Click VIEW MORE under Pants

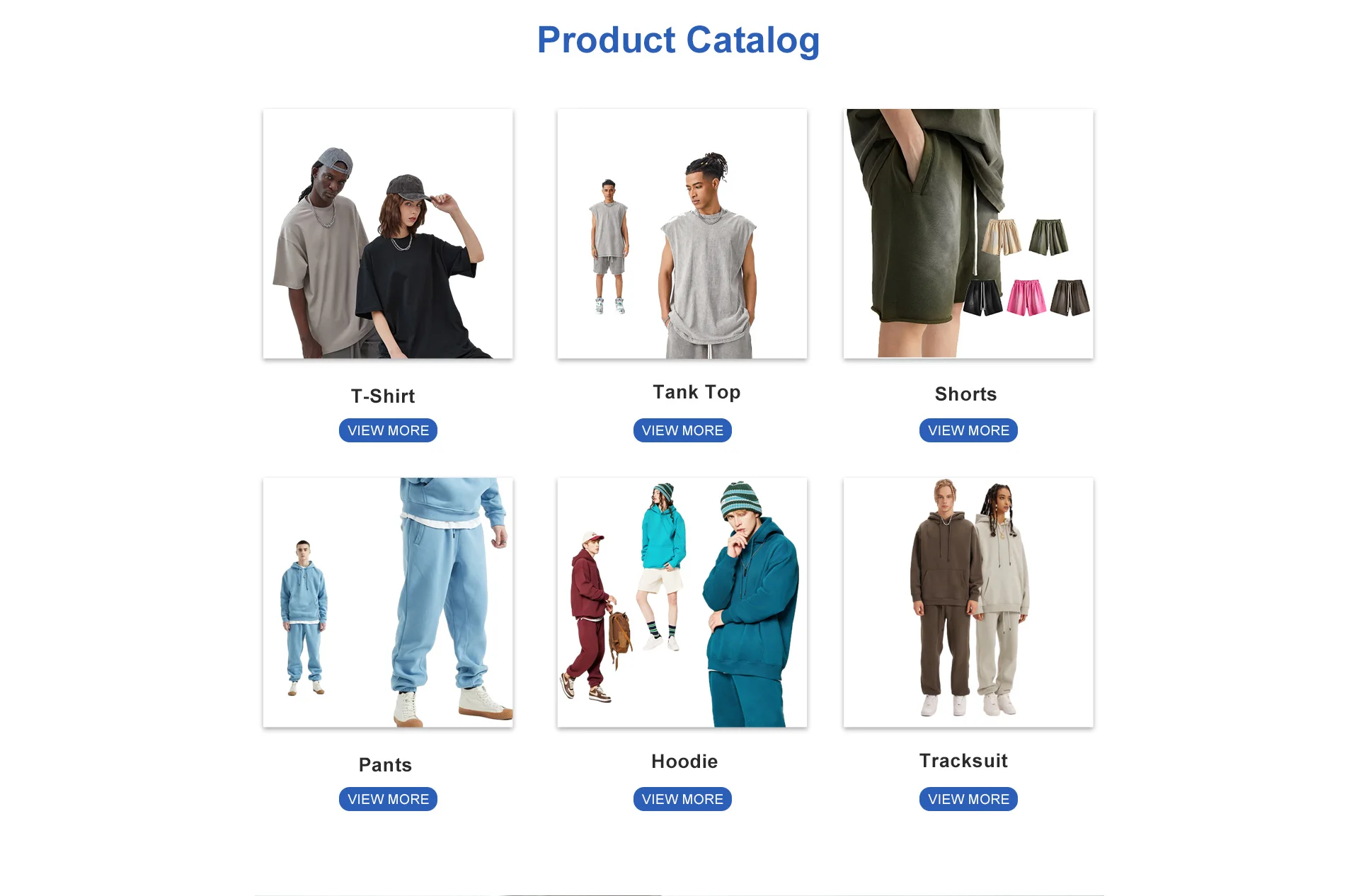coord(388,799)
